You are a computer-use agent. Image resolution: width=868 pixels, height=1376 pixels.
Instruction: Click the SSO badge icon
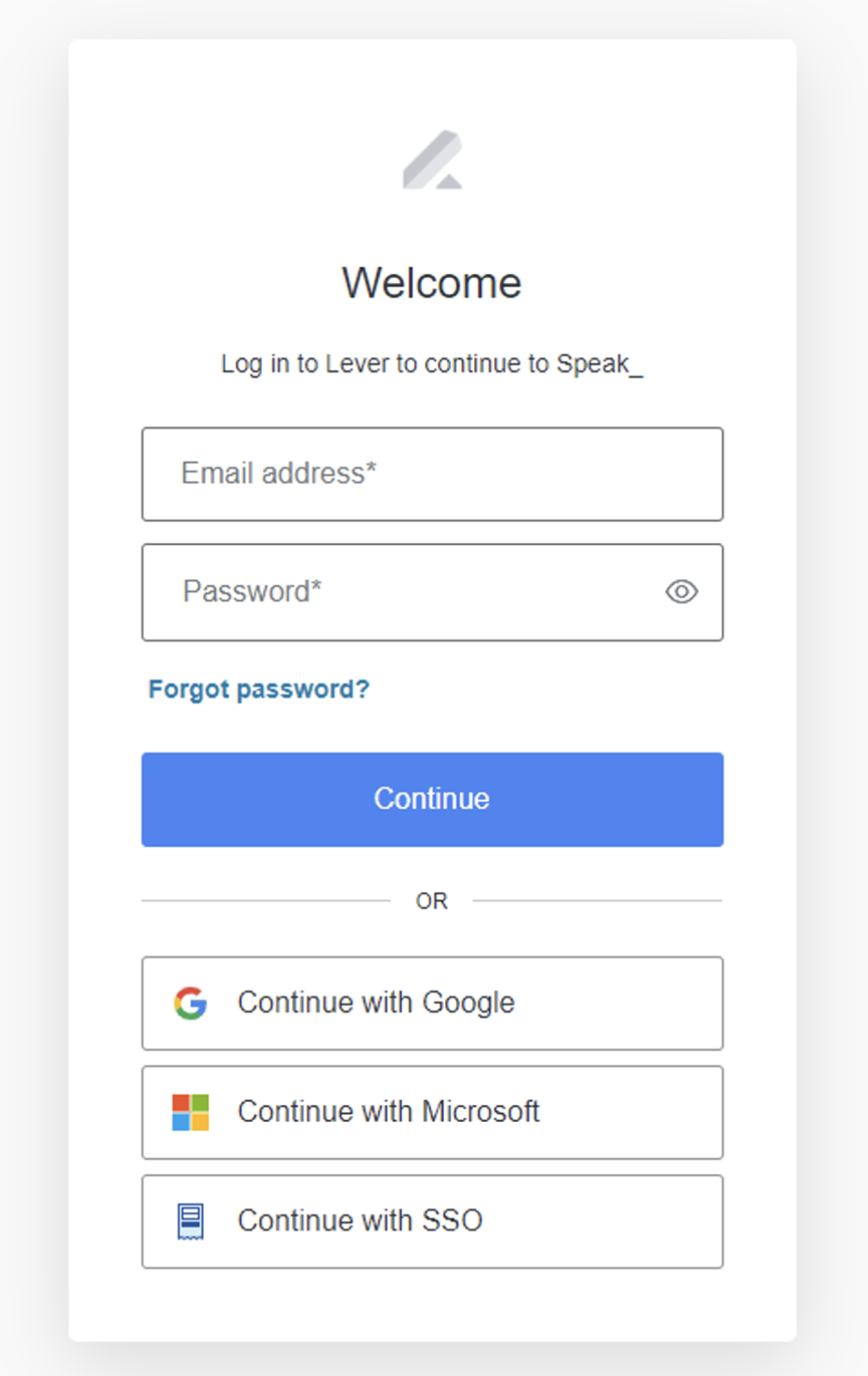[190, 1221]
